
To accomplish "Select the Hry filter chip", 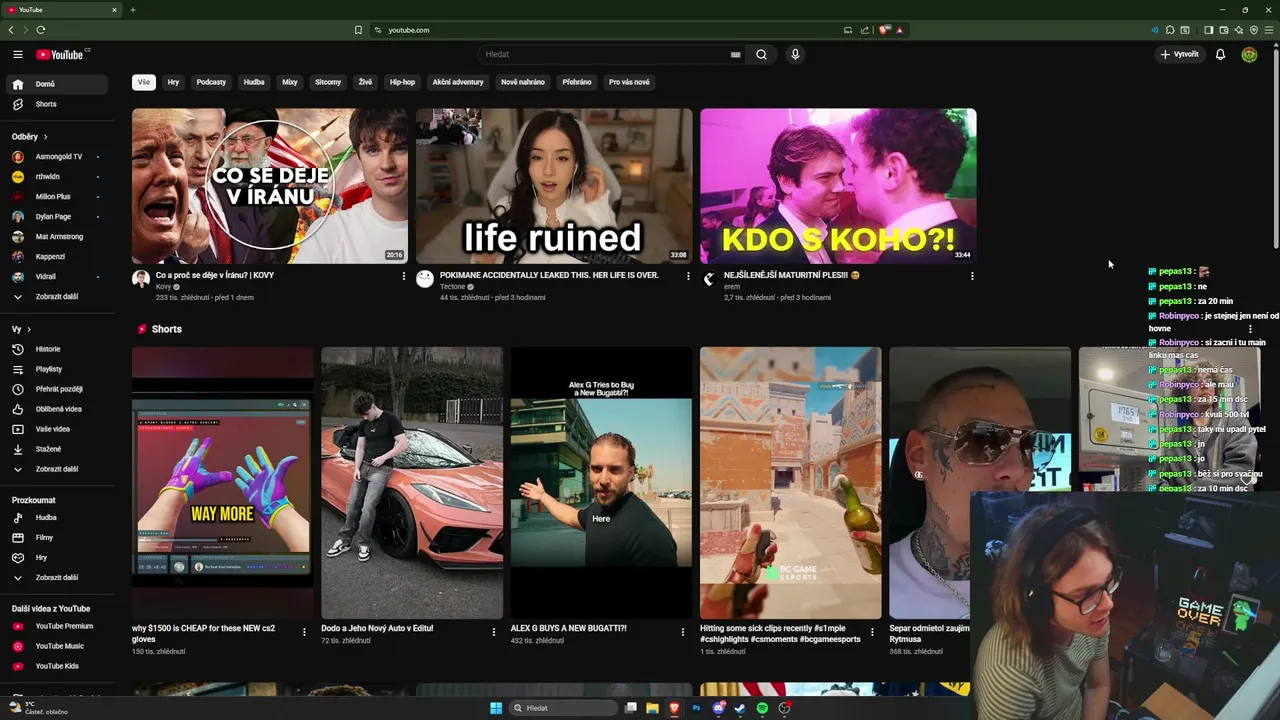I will click(x=173, y=82).
